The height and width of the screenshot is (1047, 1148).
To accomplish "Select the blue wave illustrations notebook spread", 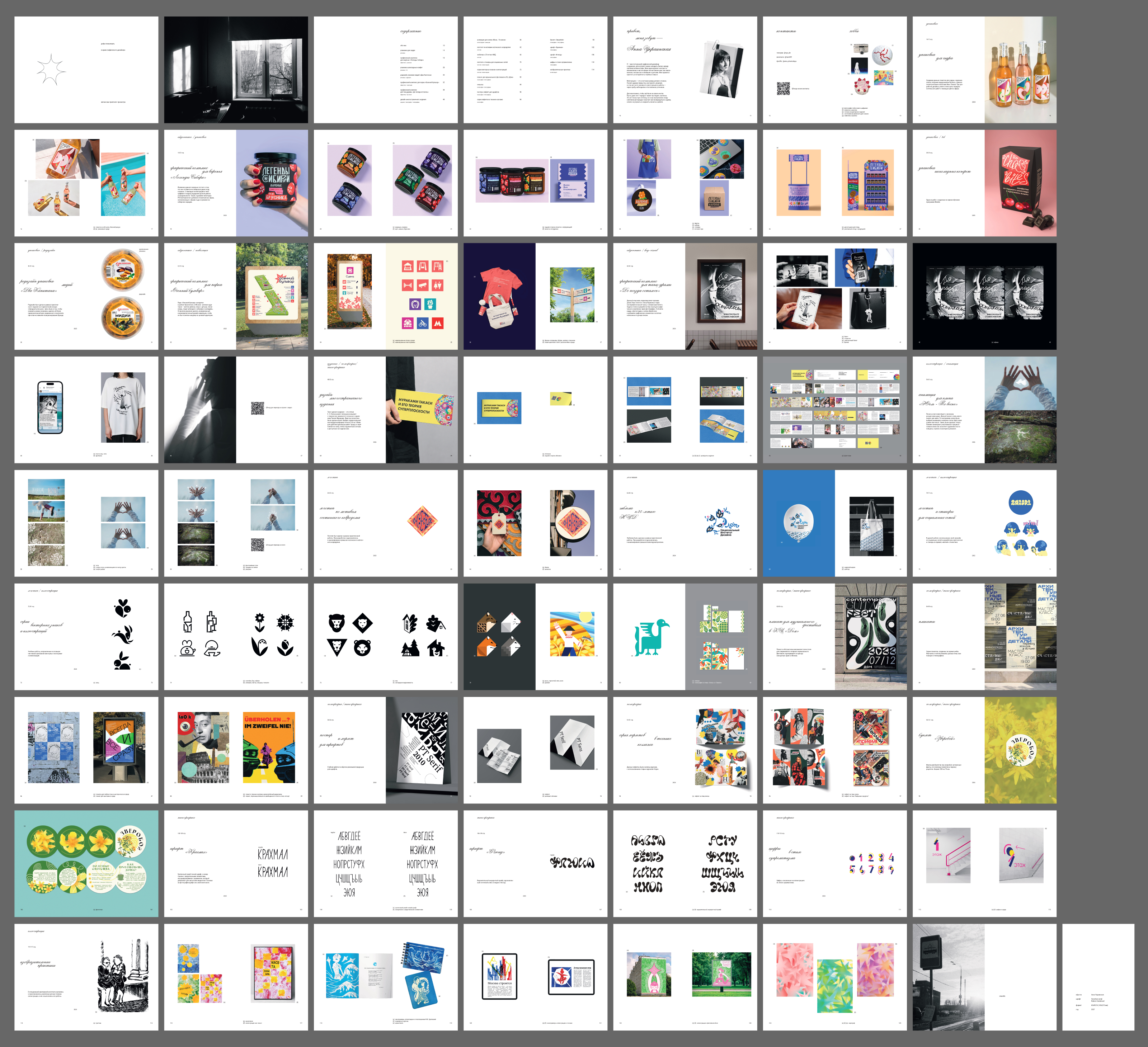I will [386, 977].
